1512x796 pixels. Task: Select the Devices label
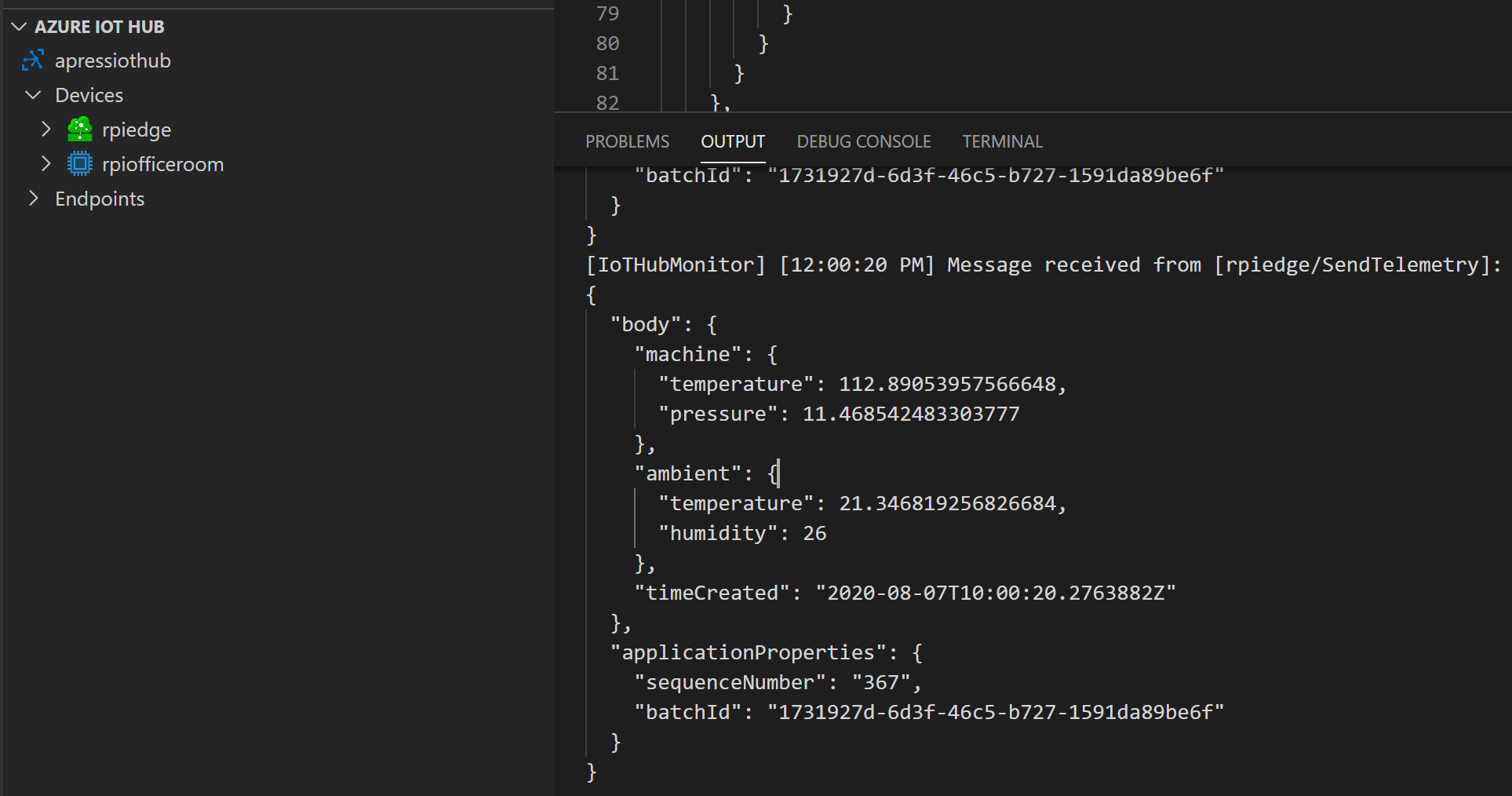click(x=89, y=95)
